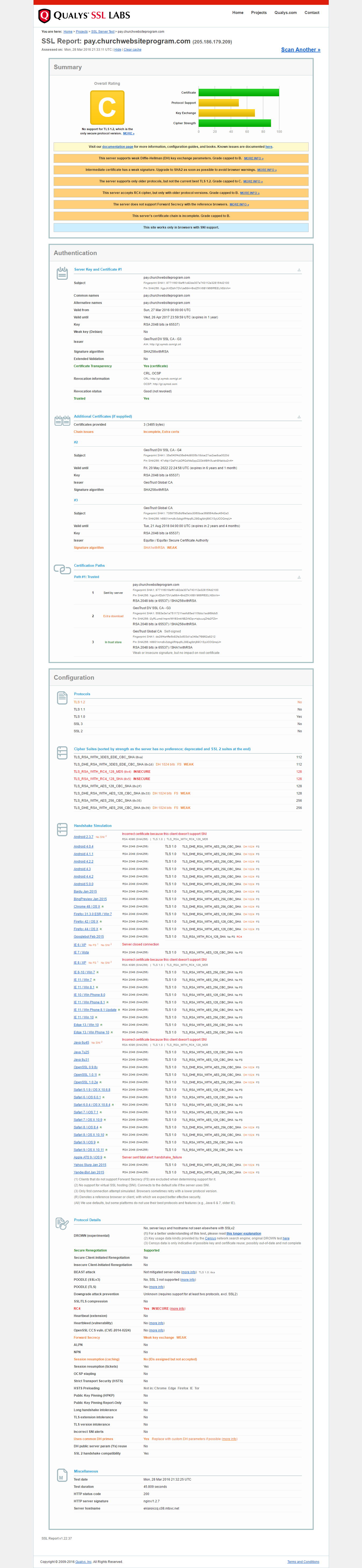Open the BingPreview Jan 2015 client link

click(x=90, y=899)
